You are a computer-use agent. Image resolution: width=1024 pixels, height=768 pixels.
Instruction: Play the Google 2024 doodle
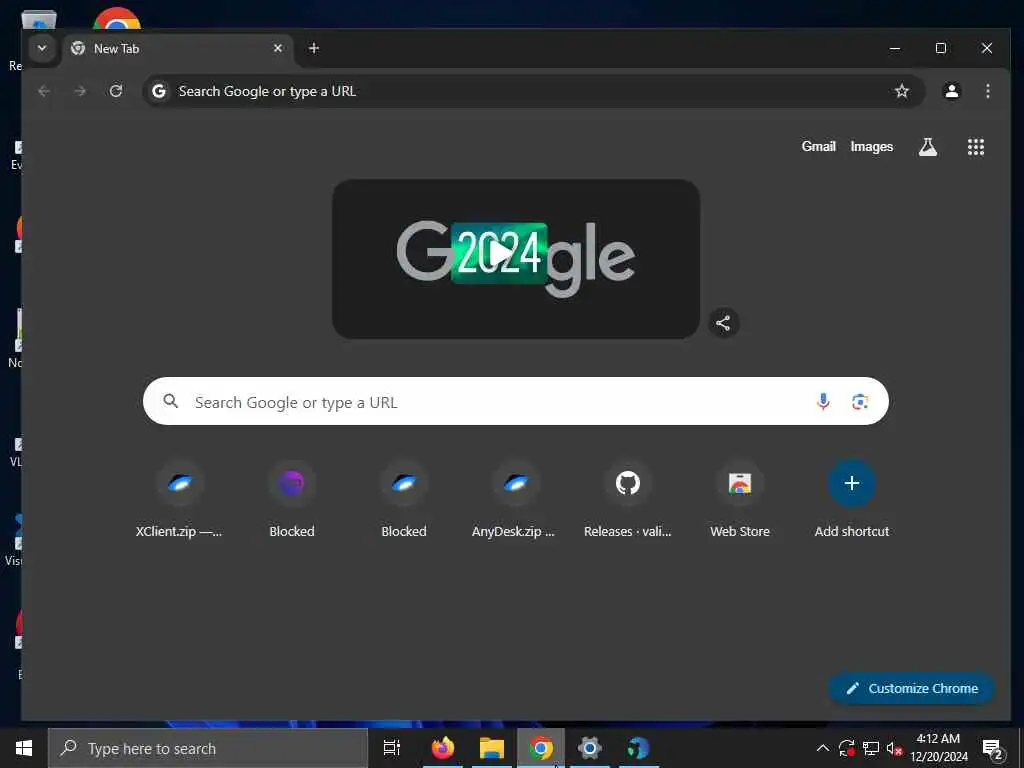(500, 253)
